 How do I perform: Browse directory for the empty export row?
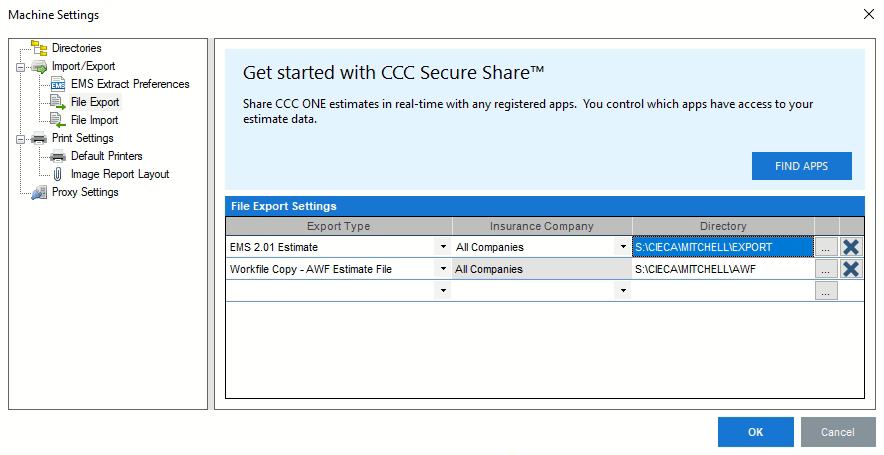826,291
